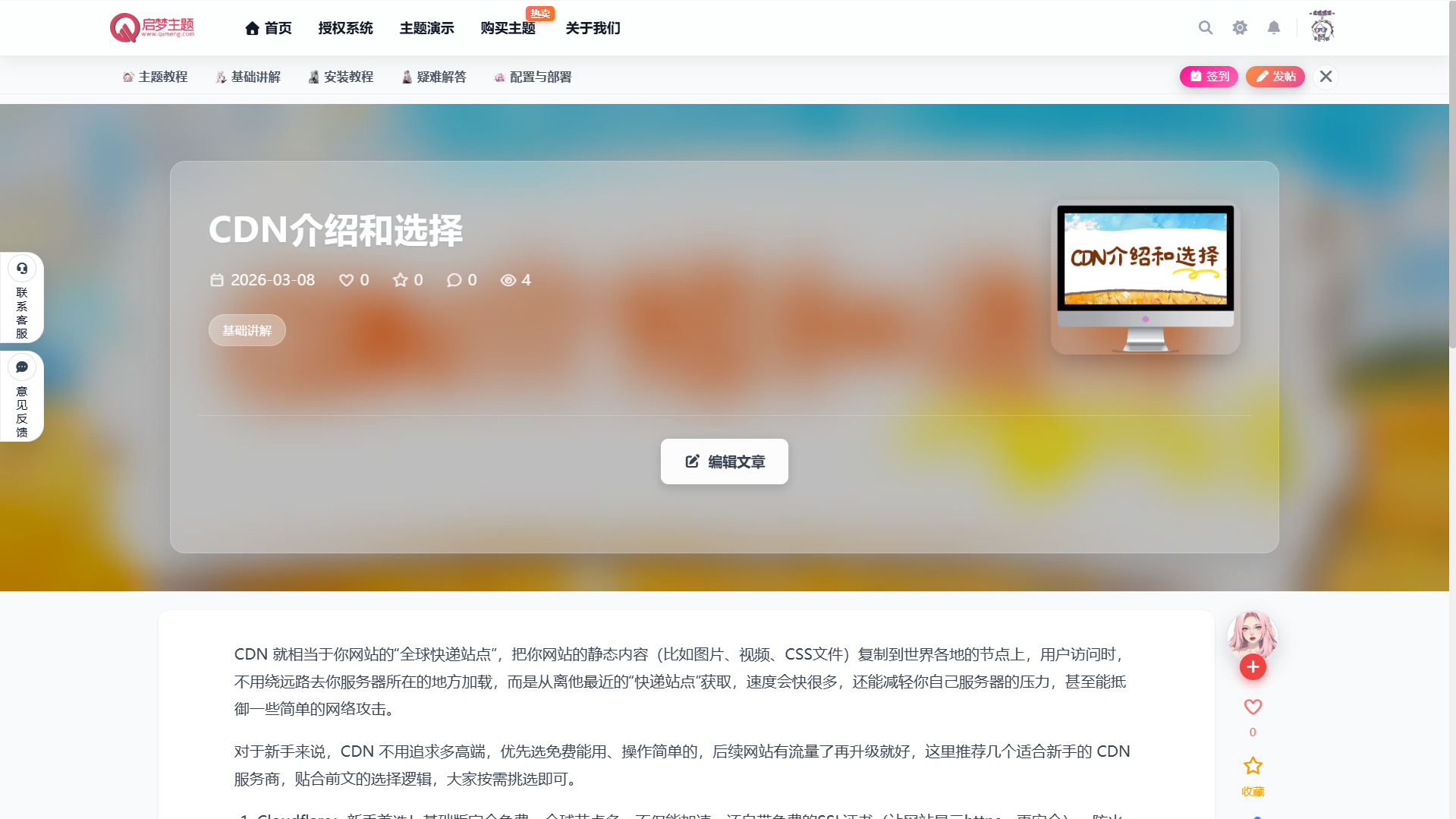
Task: Expand the 授权系统 nav menu
Action: pyautogui.click(x=345, y=28)
